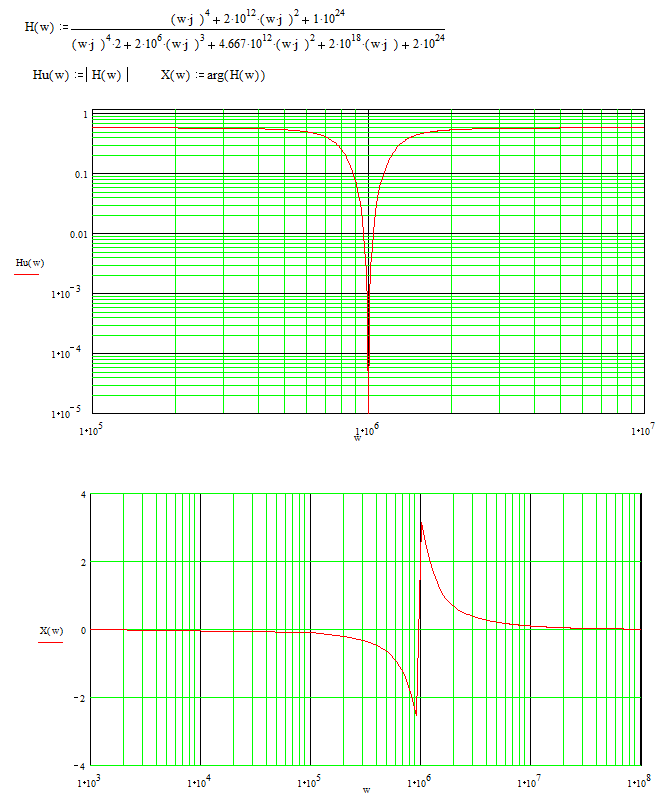Edit the upper y-limit 4 of phase plot

click(84, 494)
